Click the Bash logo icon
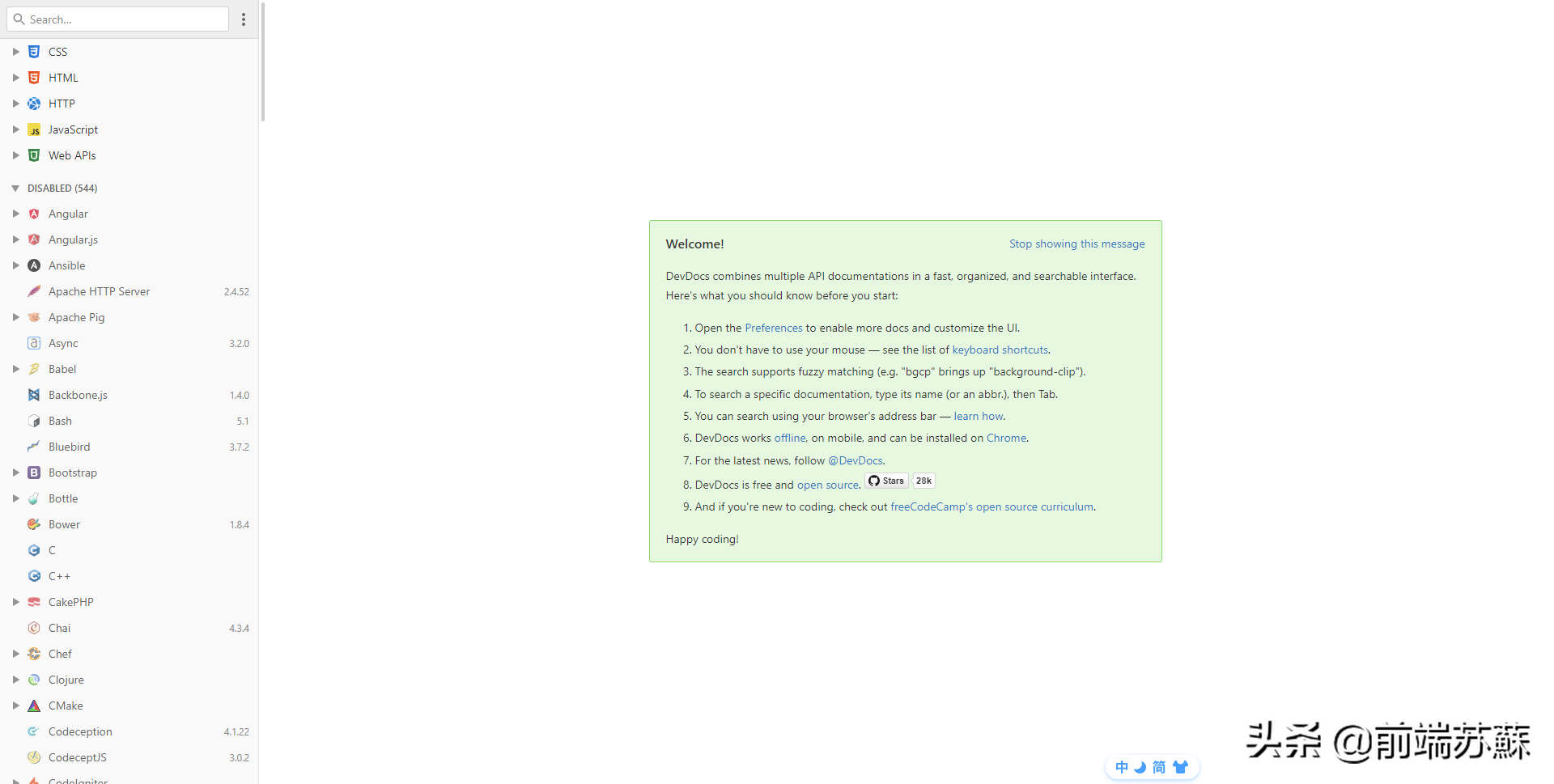 tap(34, 421)
